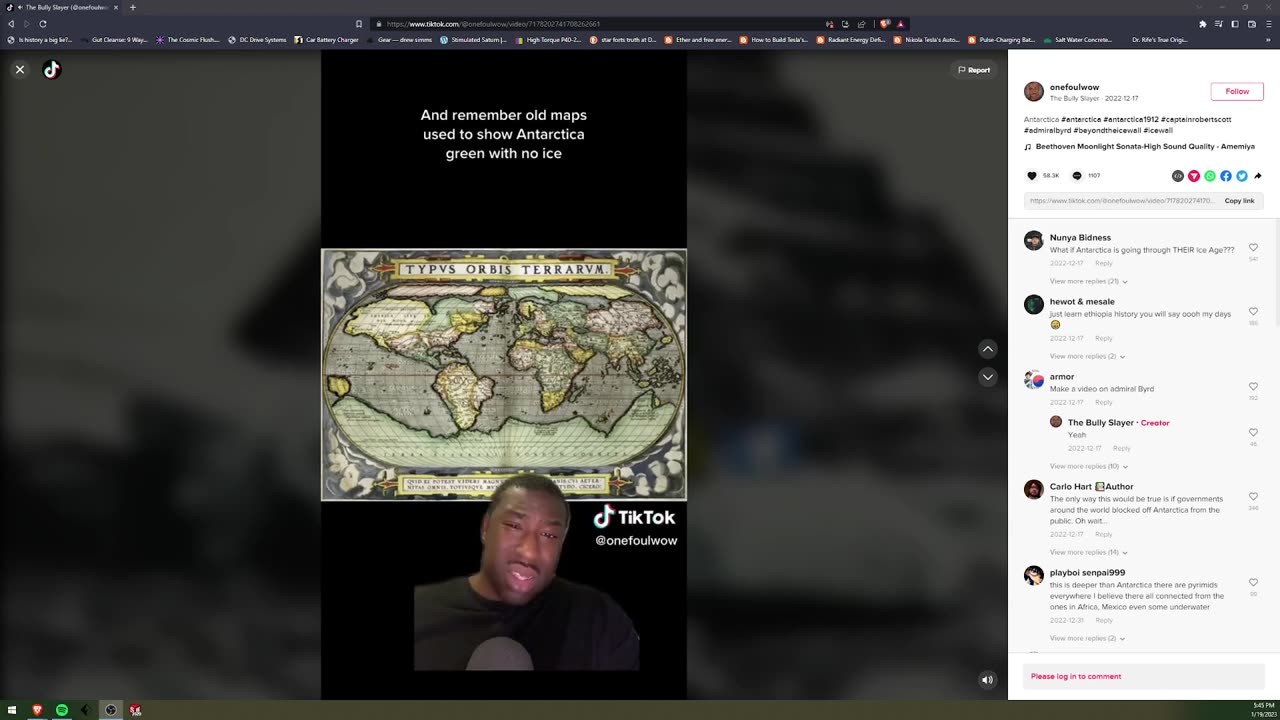The height and width of the screenshot is (720, 1280).
Task: Open onefoulwow profile avatar
Action: coord(1034,92)
